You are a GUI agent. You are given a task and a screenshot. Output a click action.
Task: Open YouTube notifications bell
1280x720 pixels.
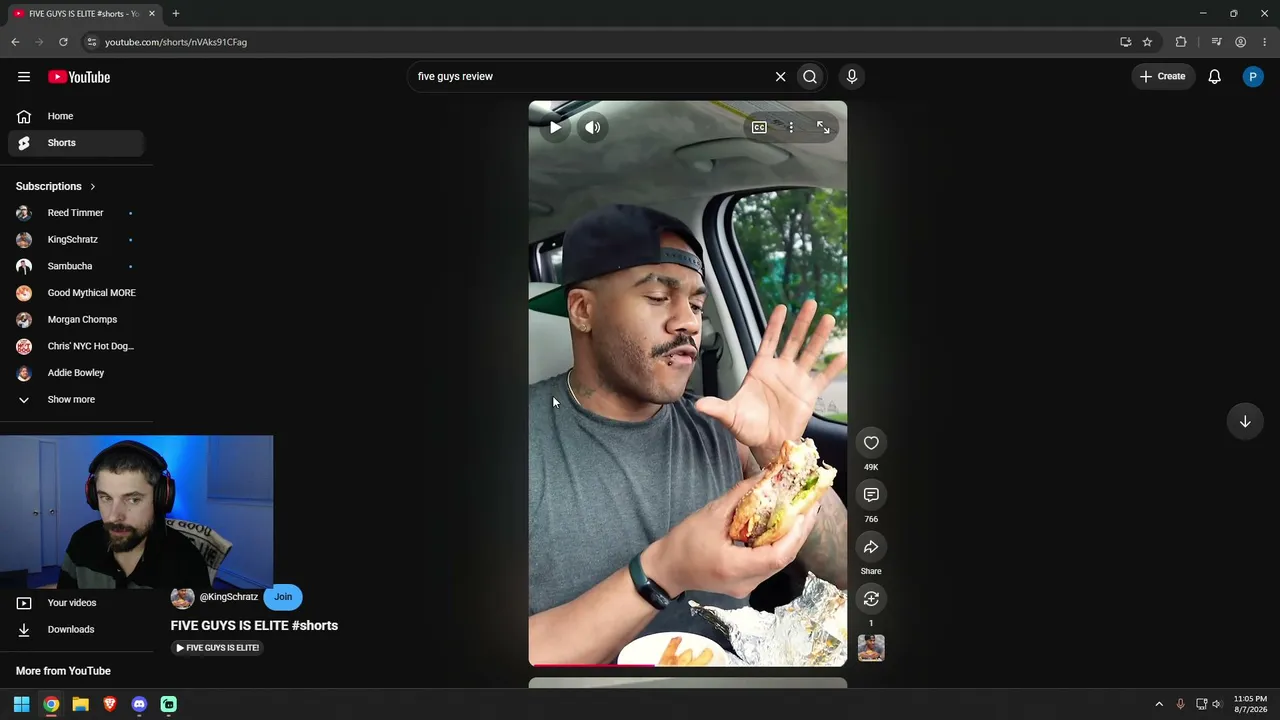pyautogui.click(x=1214, y=77)
